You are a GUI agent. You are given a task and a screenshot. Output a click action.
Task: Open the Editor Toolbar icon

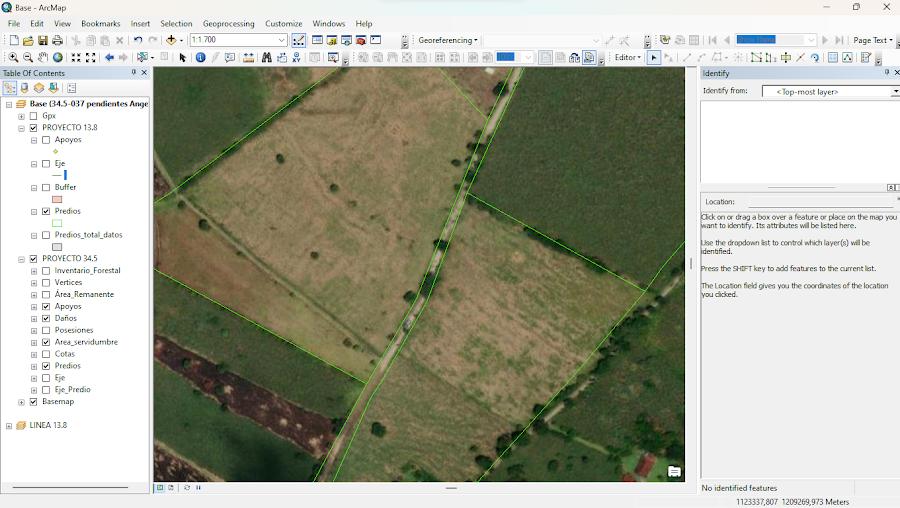298,40
